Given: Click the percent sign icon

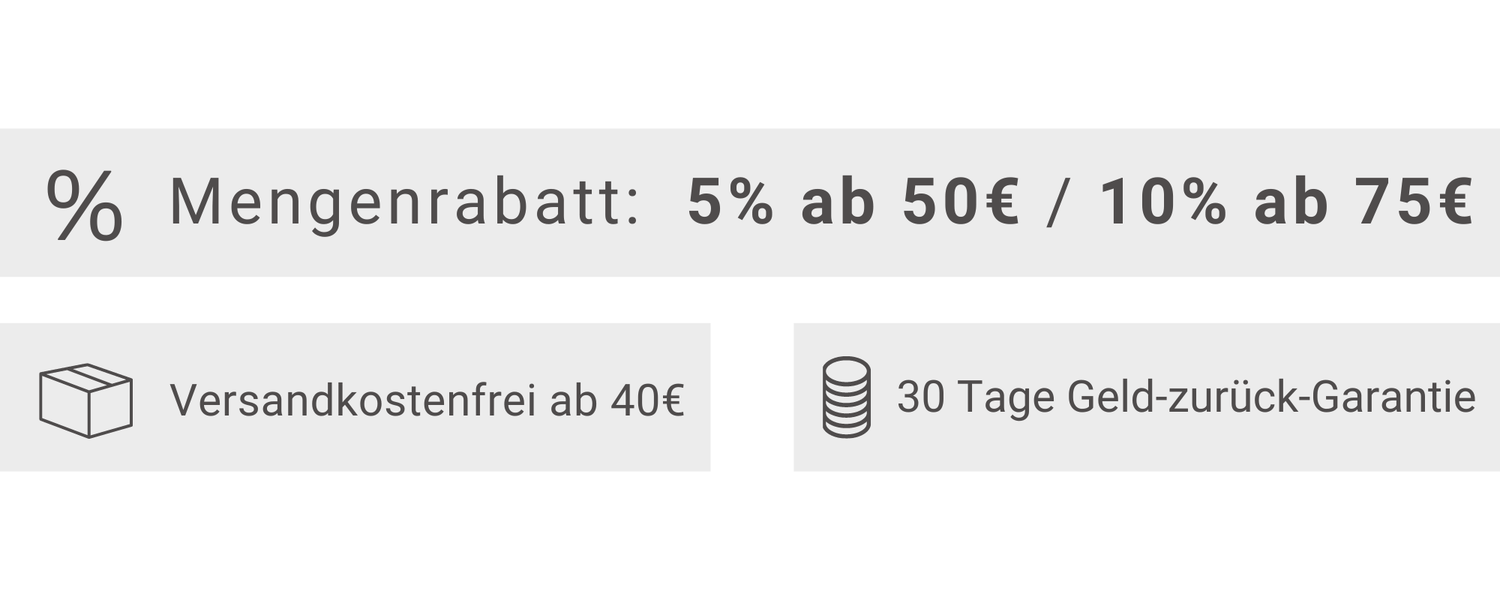Looking at the screenshot, I should (x=85, y=204).
